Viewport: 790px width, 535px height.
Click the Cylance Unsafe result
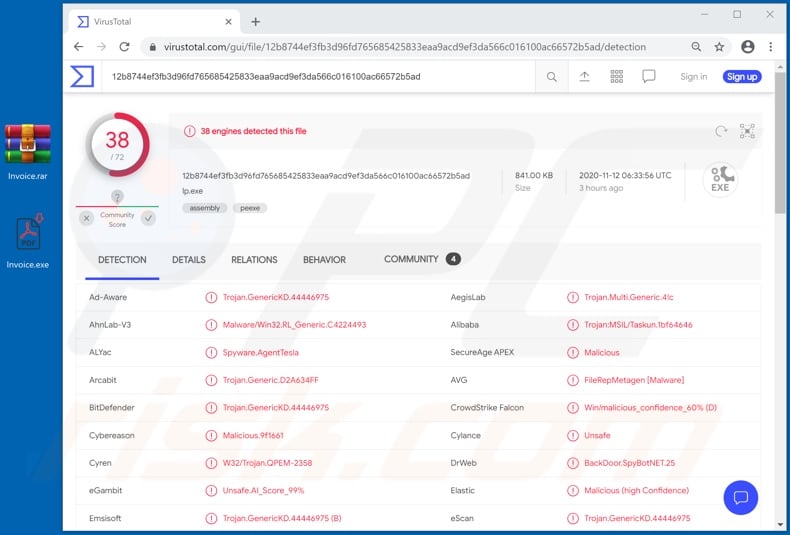[x=597, y=436]
